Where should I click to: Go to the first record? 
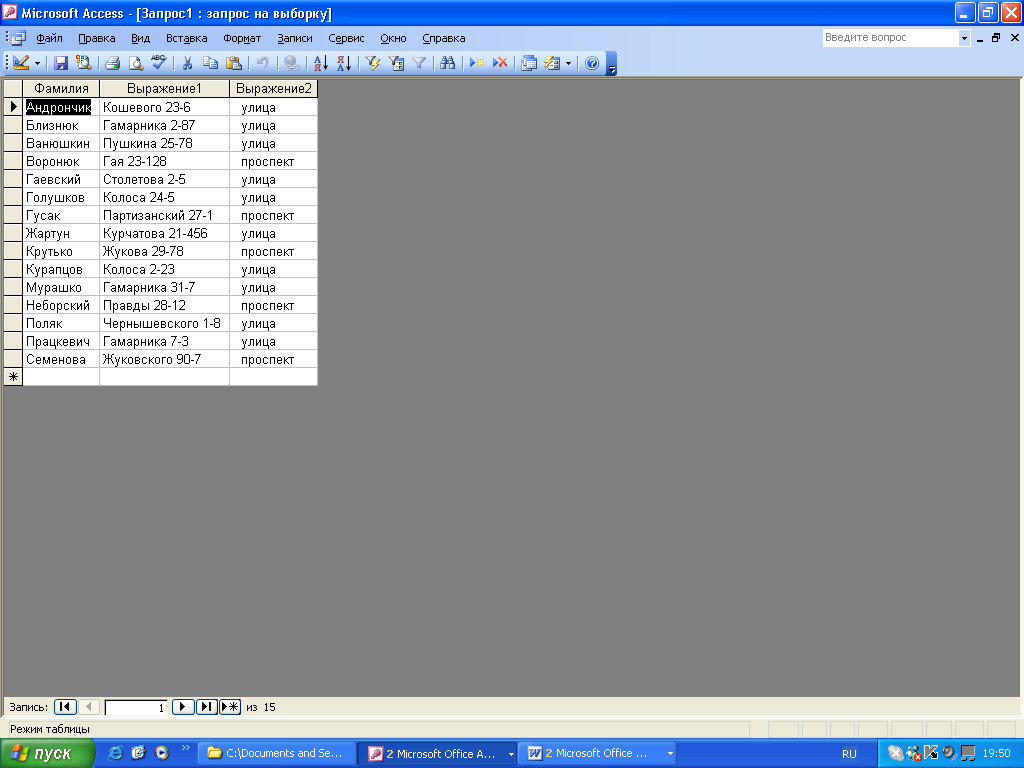click(65, 707)
